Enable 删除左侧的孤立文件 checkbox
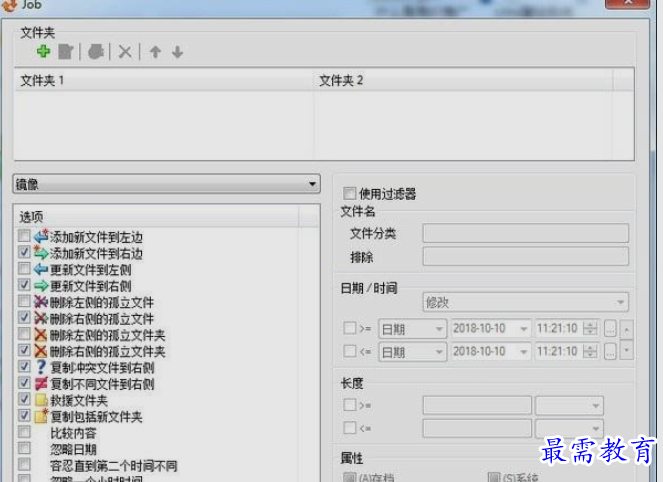Screen dimensions: 663x482 pyautogui.click(x=25, y=301)
